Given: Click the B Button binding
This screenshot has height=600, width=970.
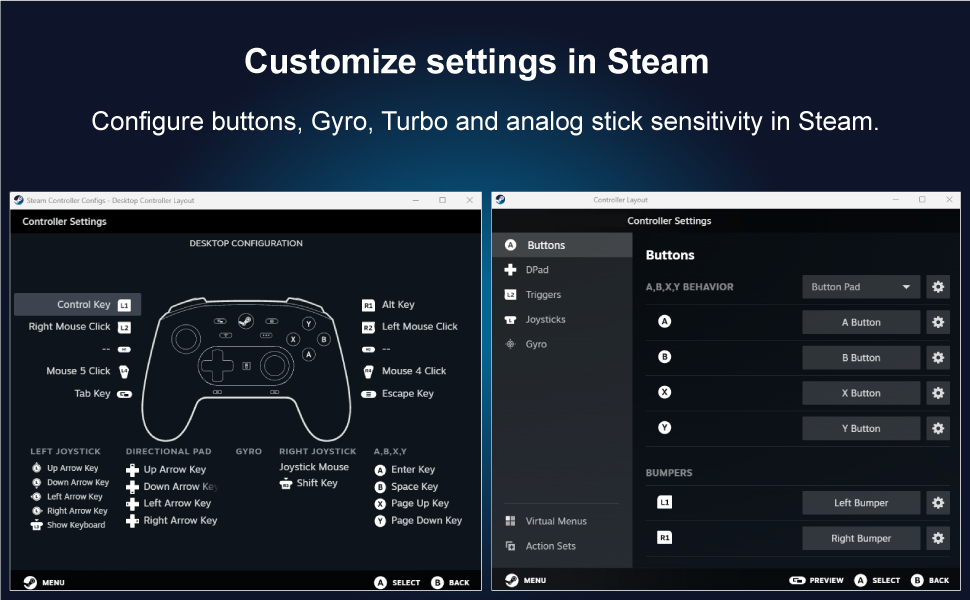Looking at the screenshot, I should click(x=861, y=358).
